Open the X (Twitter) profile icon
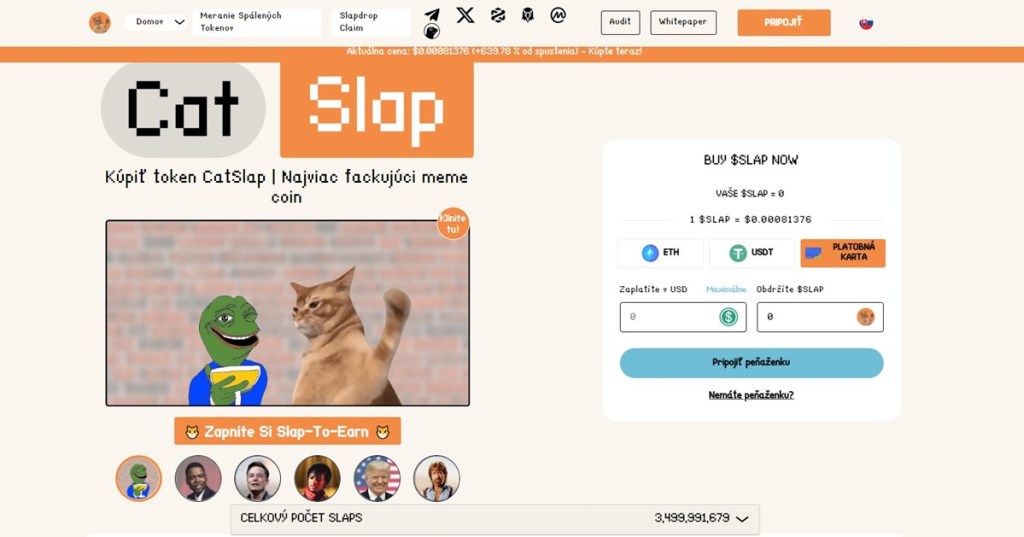This screenshot has width=1024, height=537. (465, 14)
